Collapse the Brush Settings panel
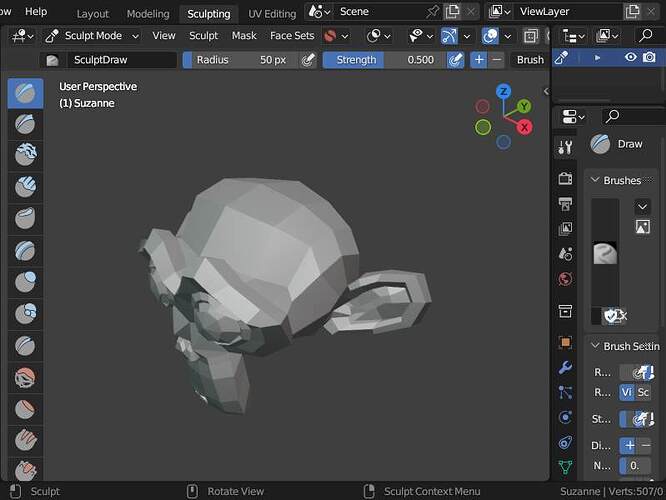Screen dimensions: 666x500 (595, 346)
